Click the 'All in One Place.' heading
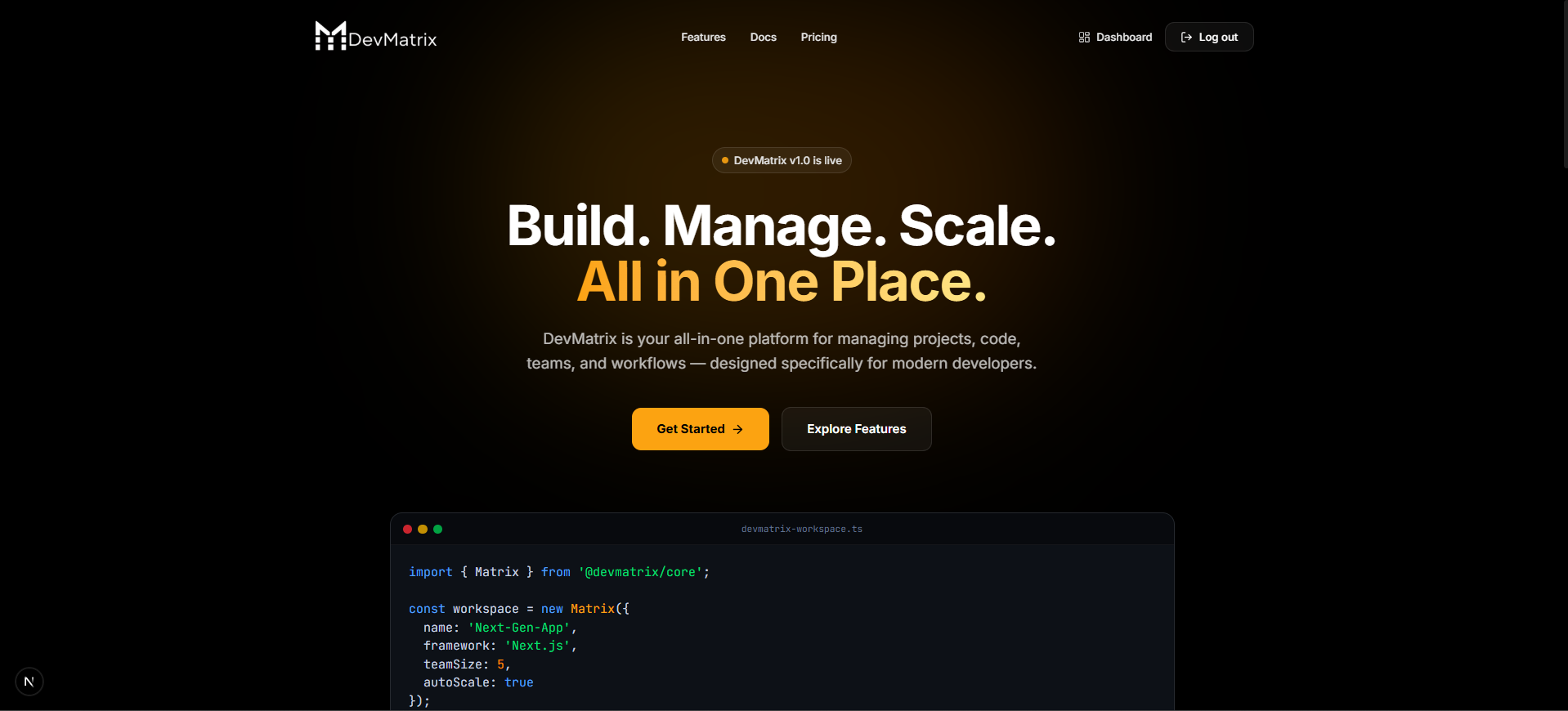Image resolution: width=1568 pixels, height=711 pixels. [782, 282]
